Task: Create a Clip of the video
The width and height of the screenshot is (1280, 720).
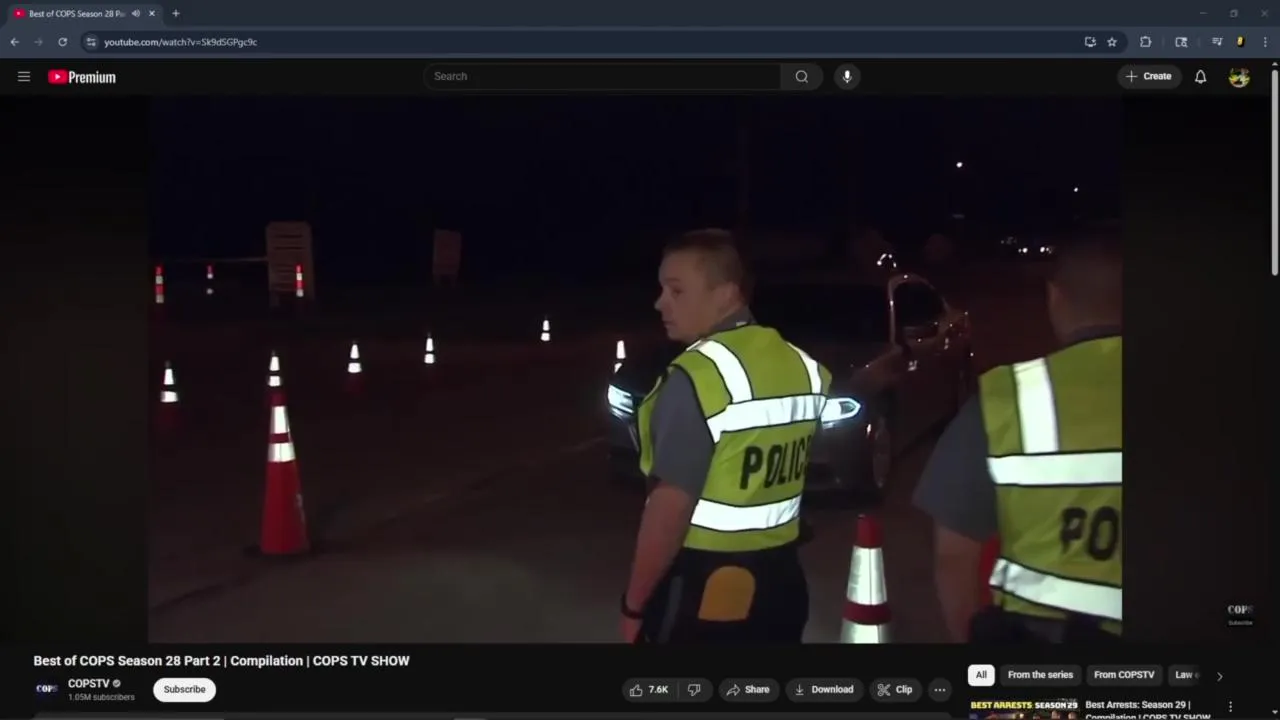Action: click(895, 689)
